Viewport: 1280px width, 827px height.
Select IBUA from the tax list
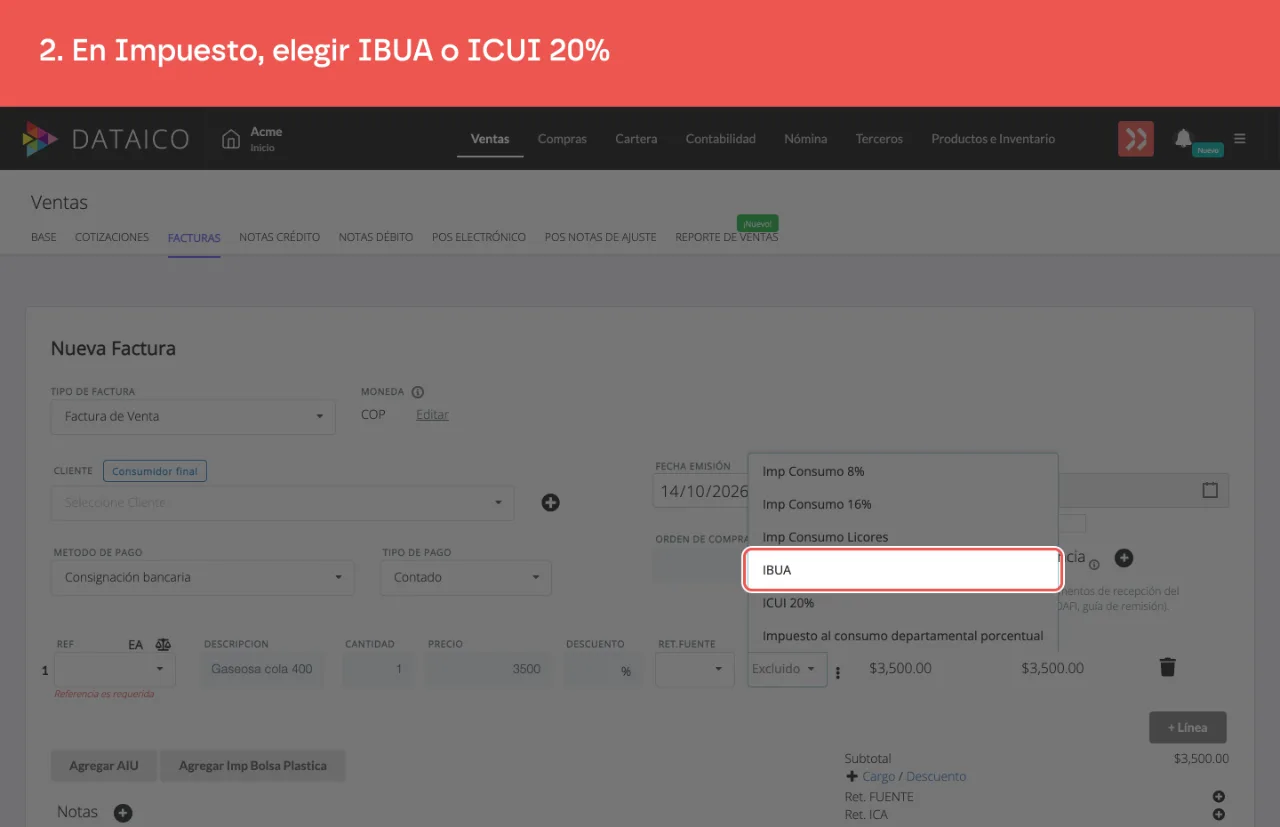click(x=903, y=570)
